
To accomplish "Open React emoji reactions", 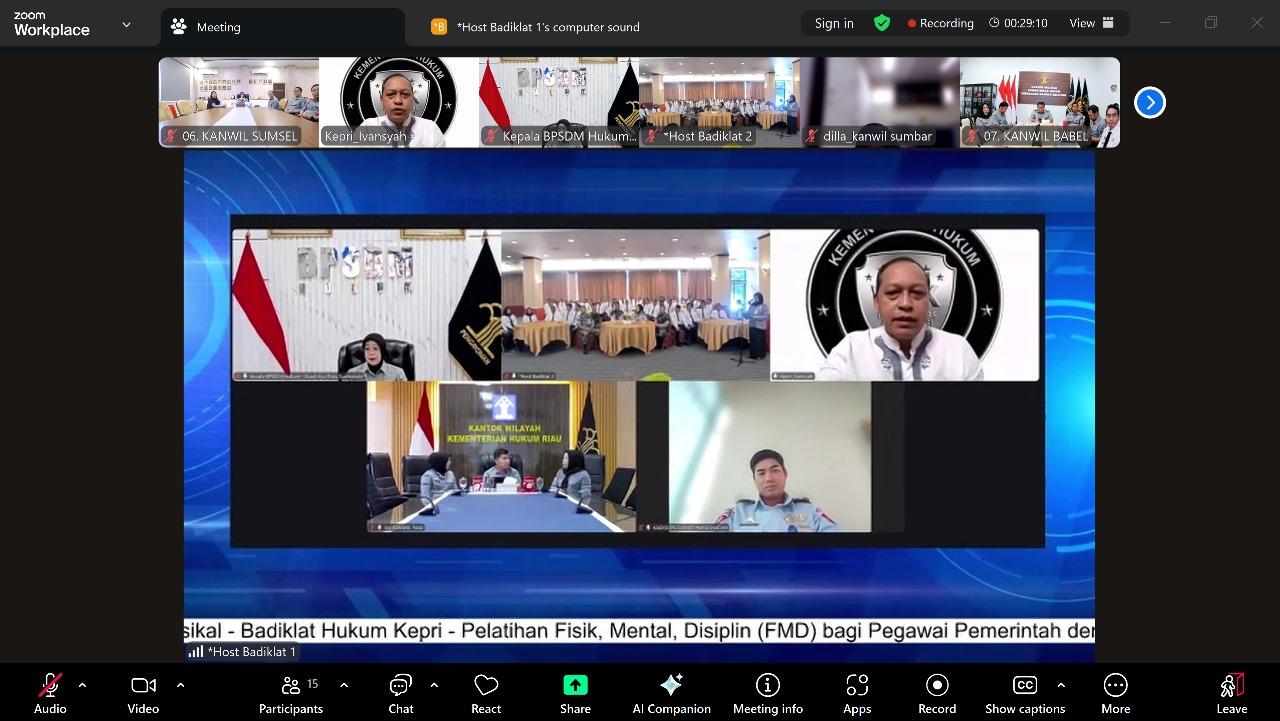I will (486, 694).
